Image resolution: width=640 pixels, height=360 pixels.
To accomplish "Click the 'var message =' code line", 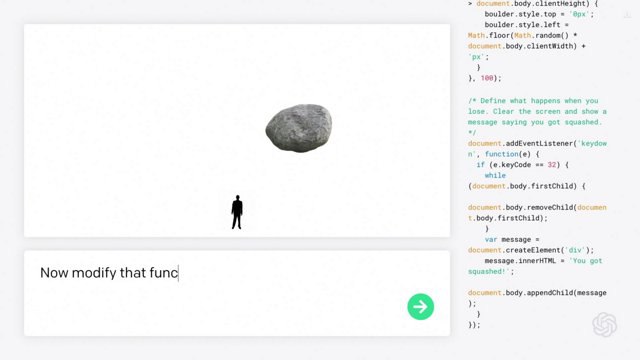I will (512, 240).
